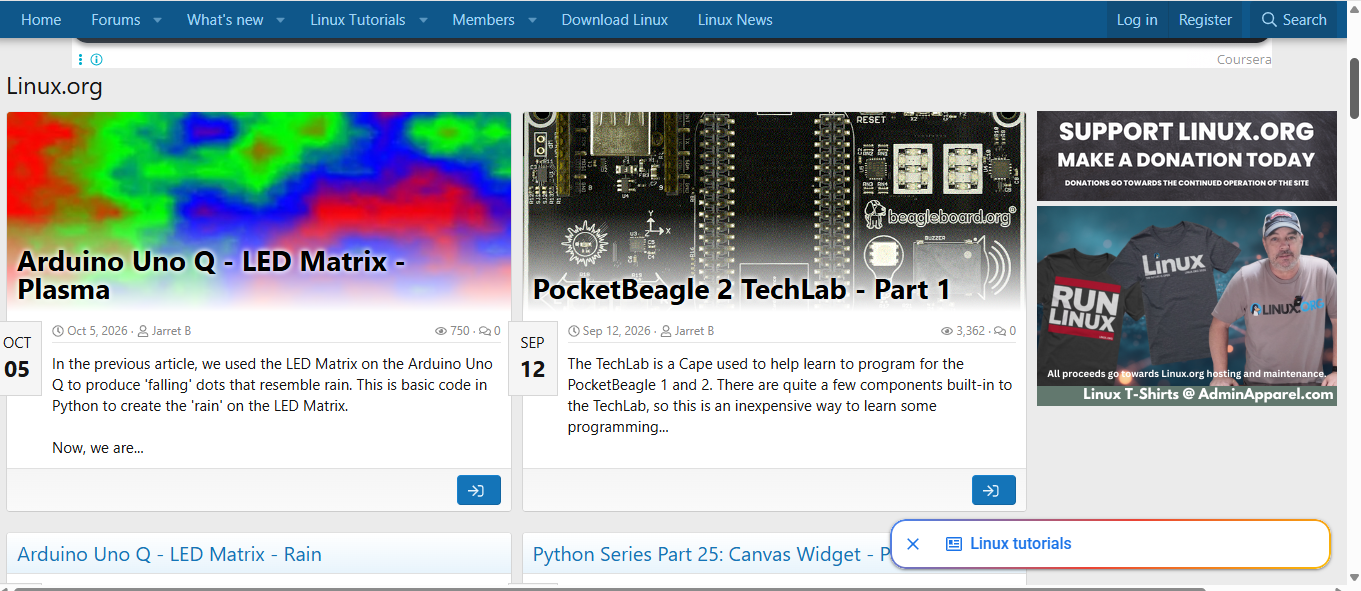This screenshot has height=591, width=1361.
Task: Open the Linux News nav link
Action: tap(735, 20)
